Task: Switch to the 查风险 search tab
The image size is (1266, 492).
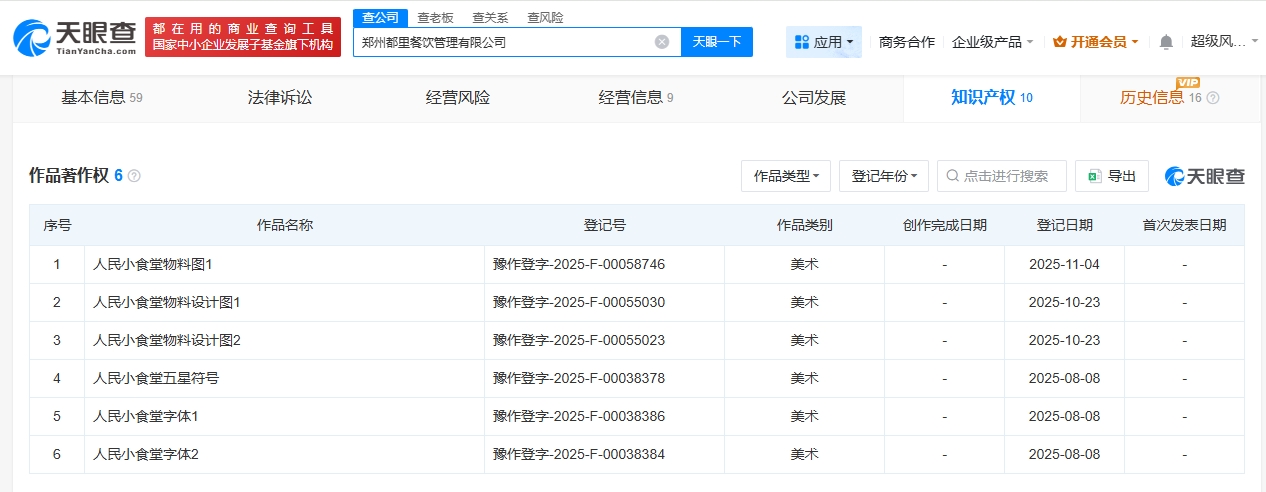Action: click(545, 17)
